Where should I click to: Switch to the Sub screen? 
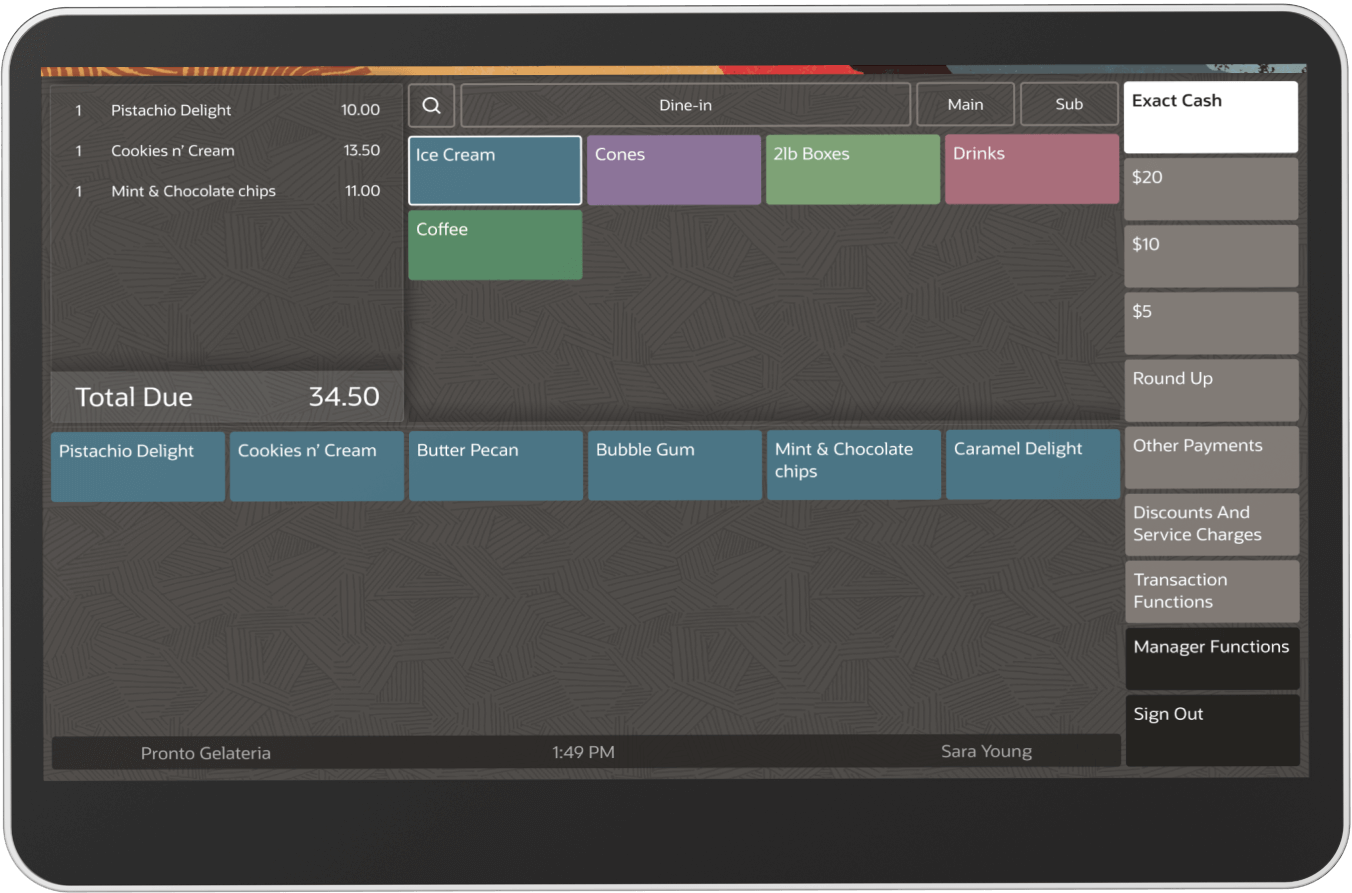coord(1069,103)
